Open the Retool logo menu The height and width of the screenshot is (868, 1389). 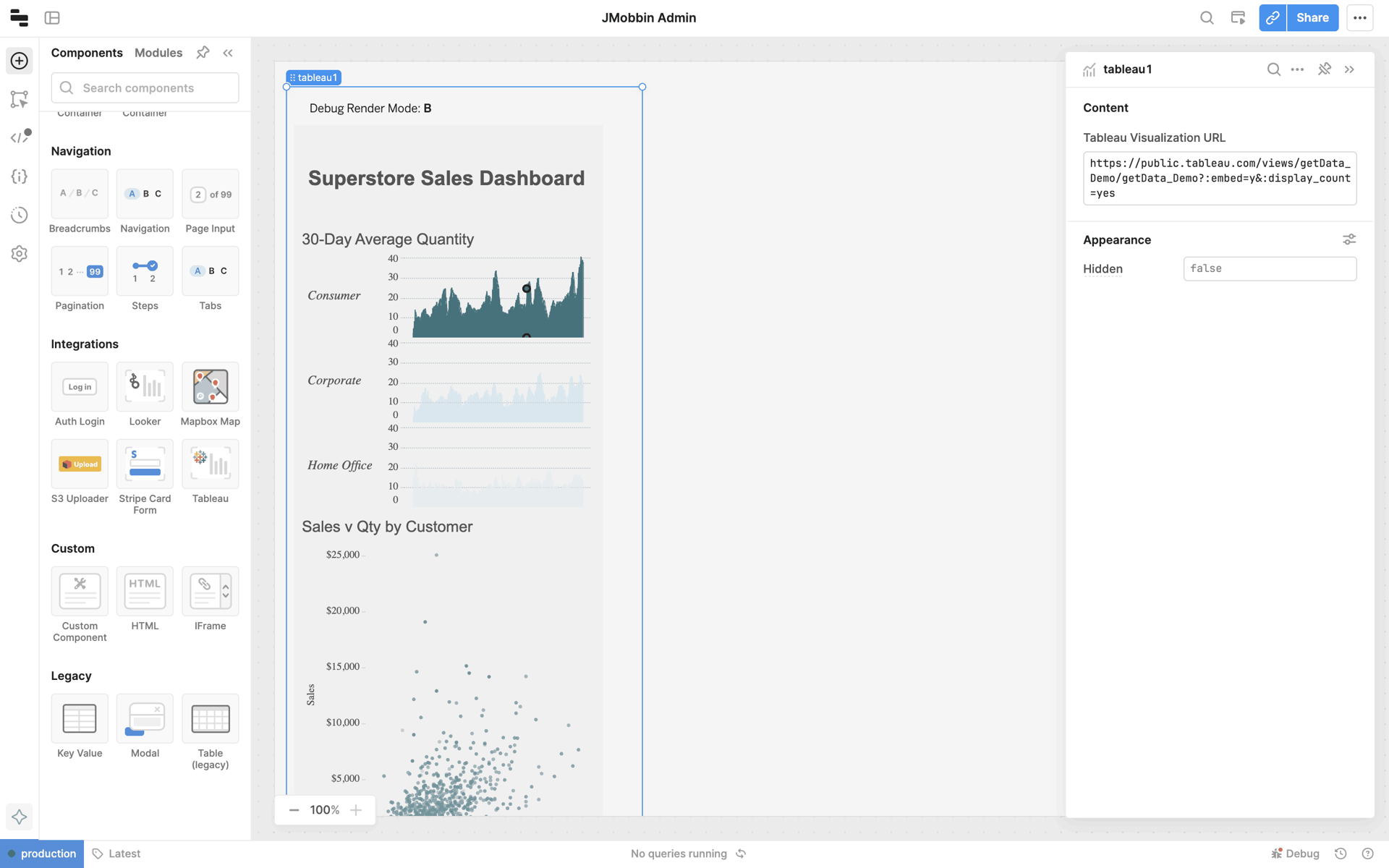click(20, 18)
